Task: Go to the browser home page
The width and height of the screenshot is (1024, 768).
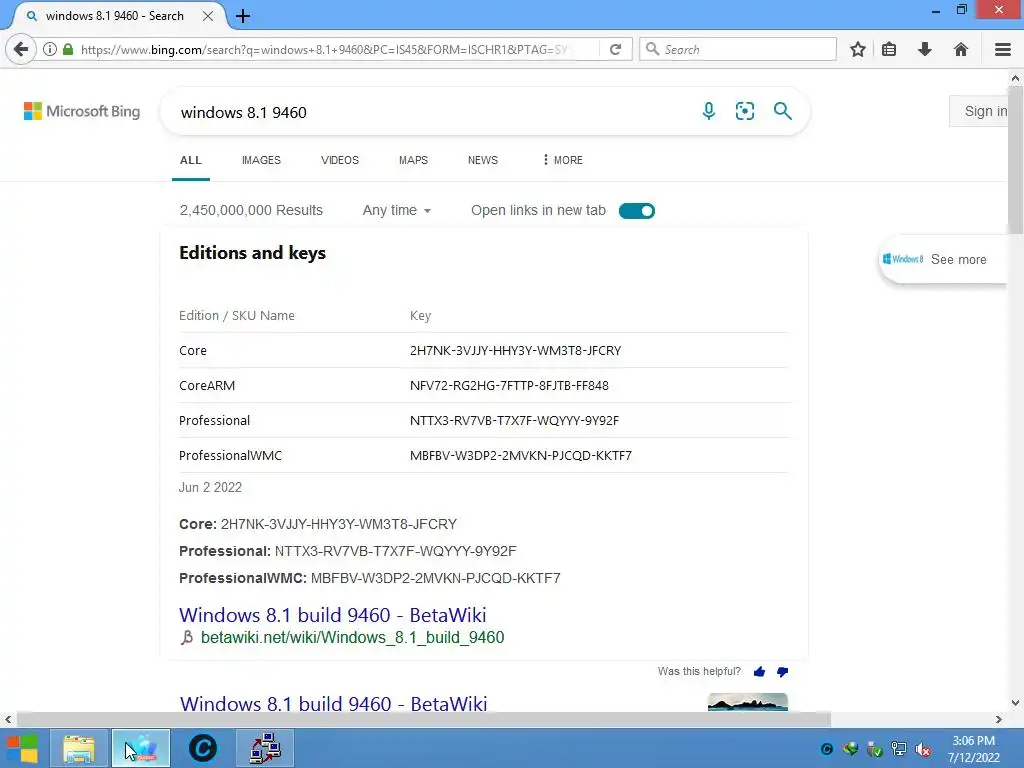Action: (960, 49)
